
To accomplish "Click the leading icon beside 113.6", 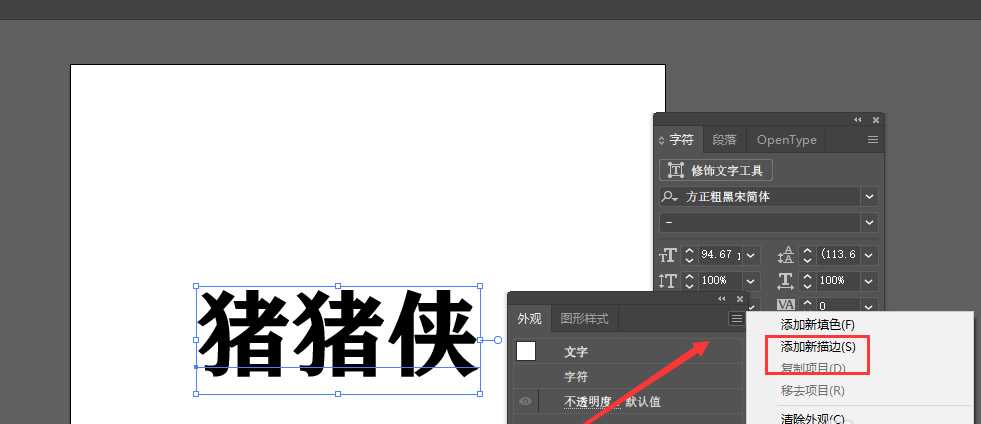I will point(786,255).
